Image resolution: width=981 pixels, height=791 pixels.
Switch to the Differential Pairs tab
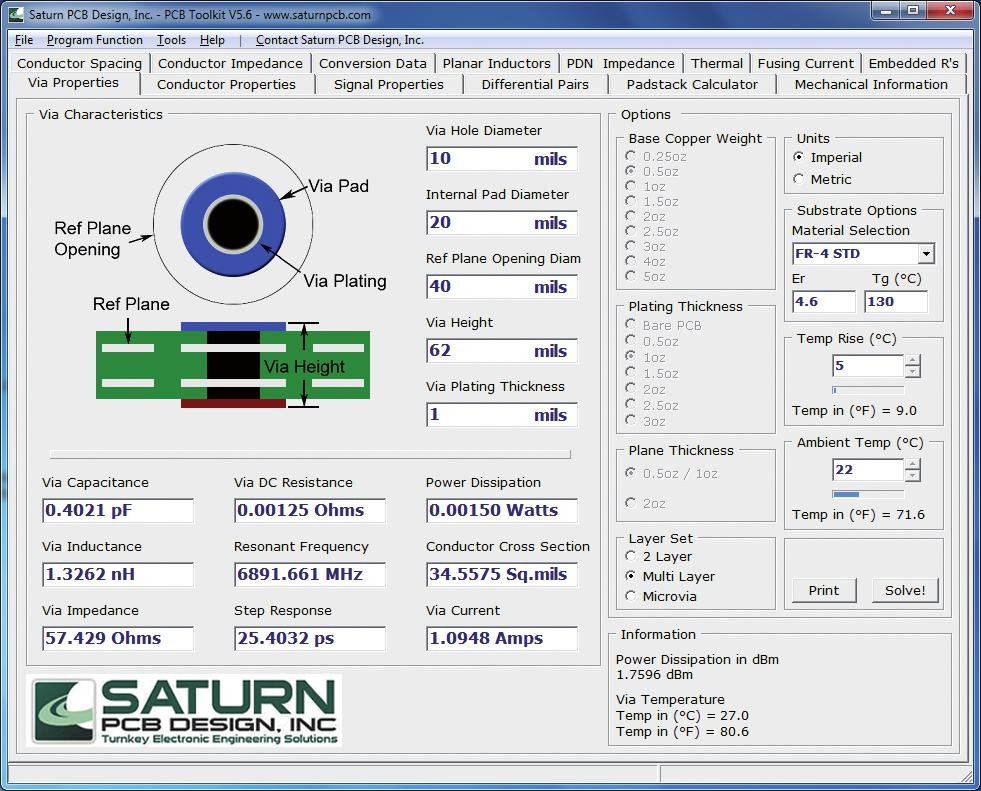(x=536, y=84)
